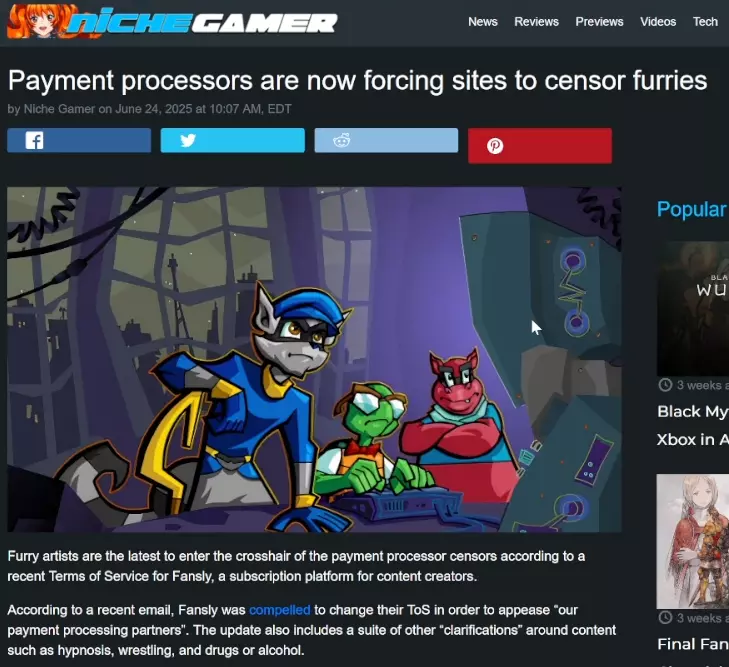729x667 pixels.
Task: Open the News menu item
Action: click(483, 22)
